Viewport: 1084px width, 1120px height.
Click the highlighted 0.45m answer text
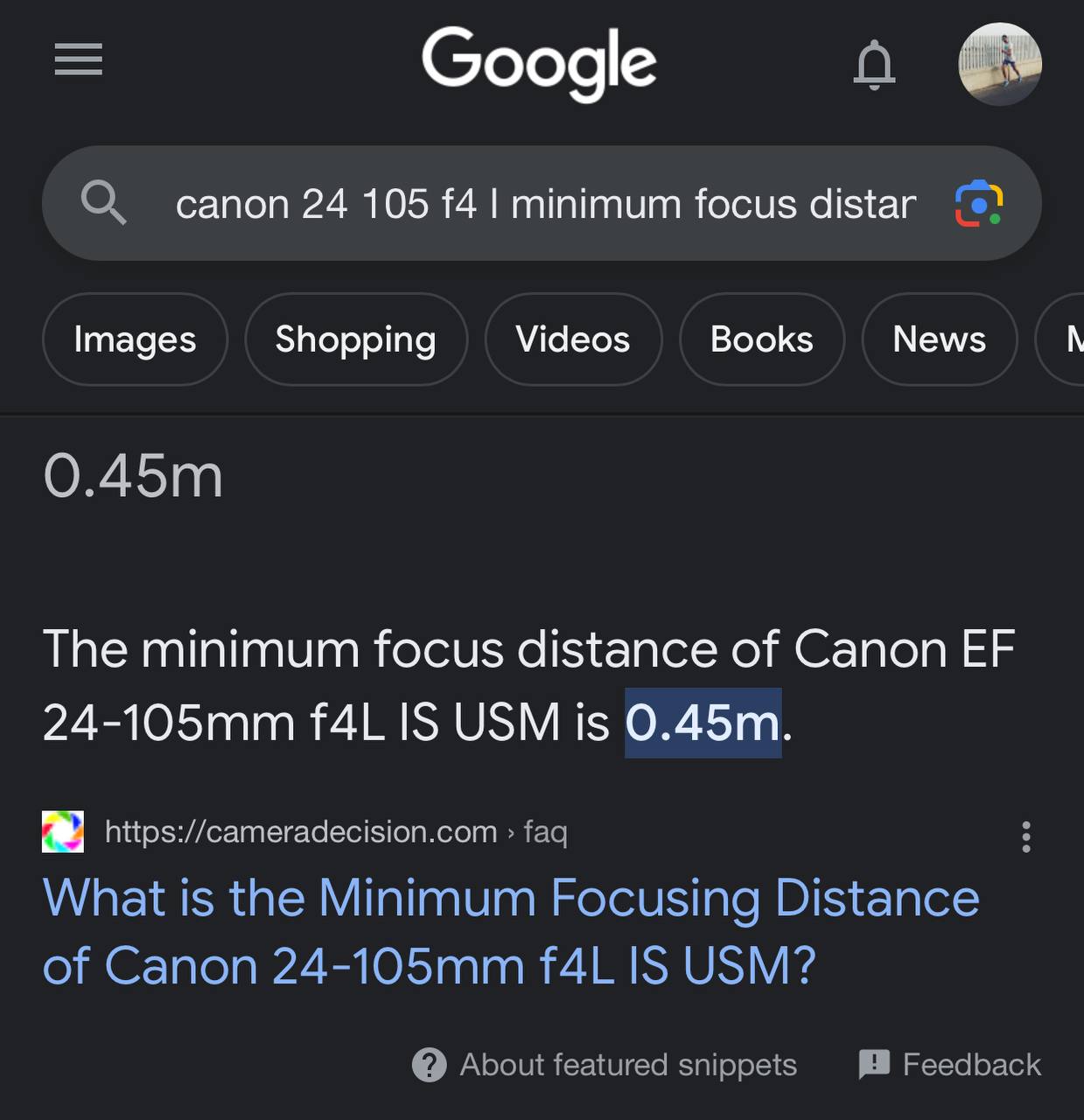coord(703,723)
